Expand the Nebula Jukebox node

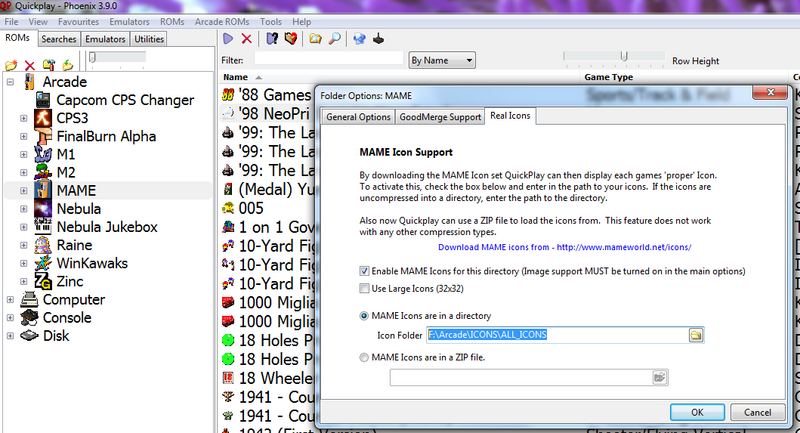click(x=23, y=227)
